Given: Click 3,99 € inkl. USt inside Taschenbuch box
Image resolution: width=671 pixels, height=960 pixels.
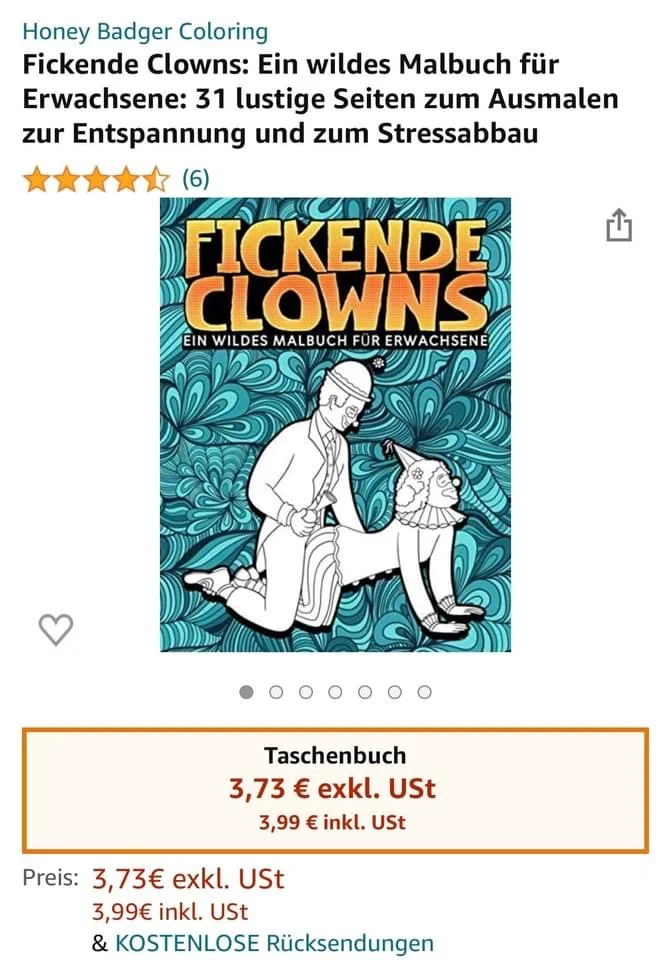Looking at the screenshot, I should pos(332,823).
